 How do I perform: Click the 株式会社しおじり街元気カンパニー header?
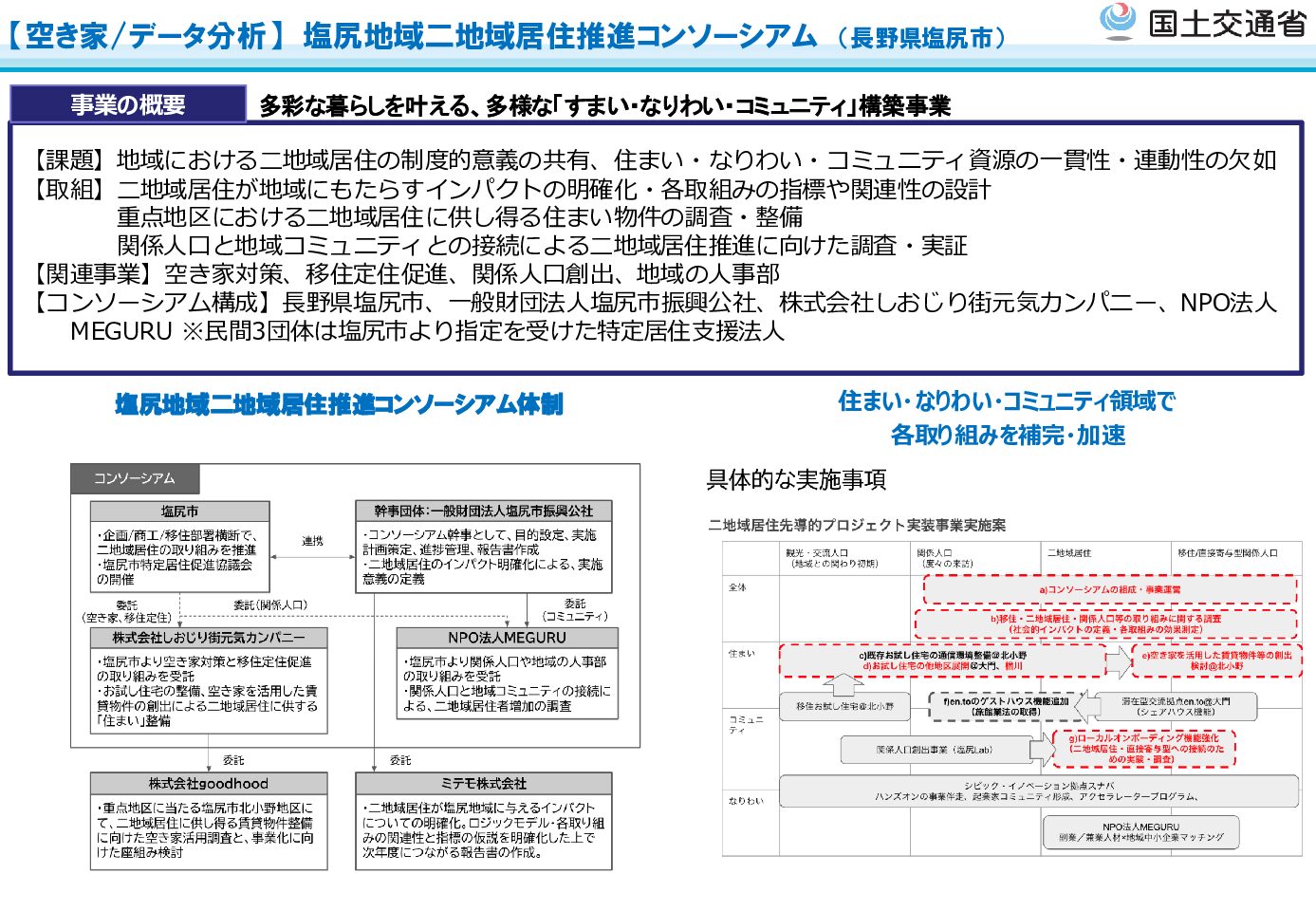[x=209, y=638]
